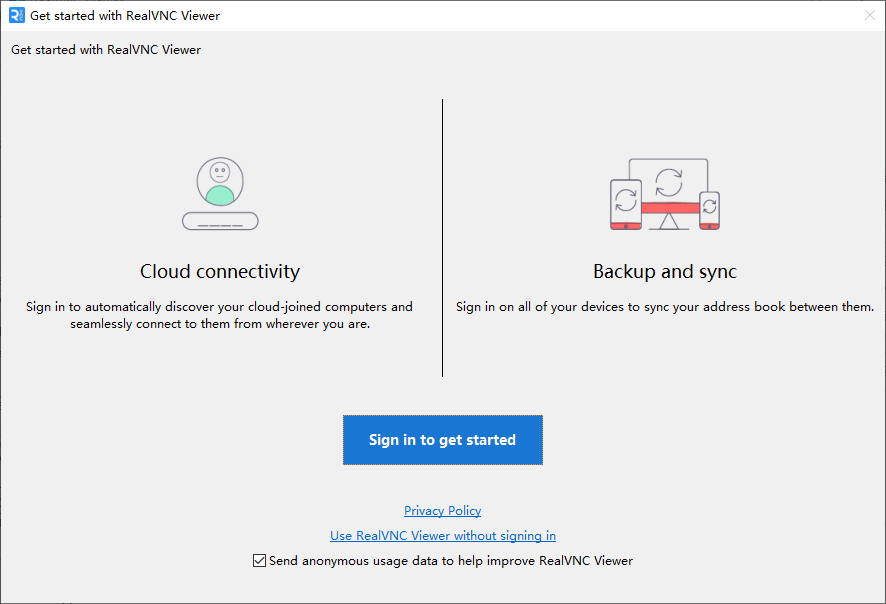886x604 pixels.
Task: Dismiss the dialog with the close X
Action: pyautogui.click(x=869, y=15)
